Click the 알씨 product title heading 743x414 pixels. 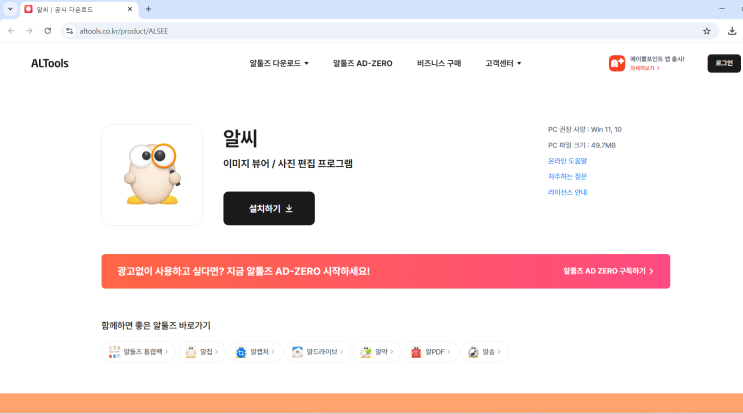click(240, 138)
